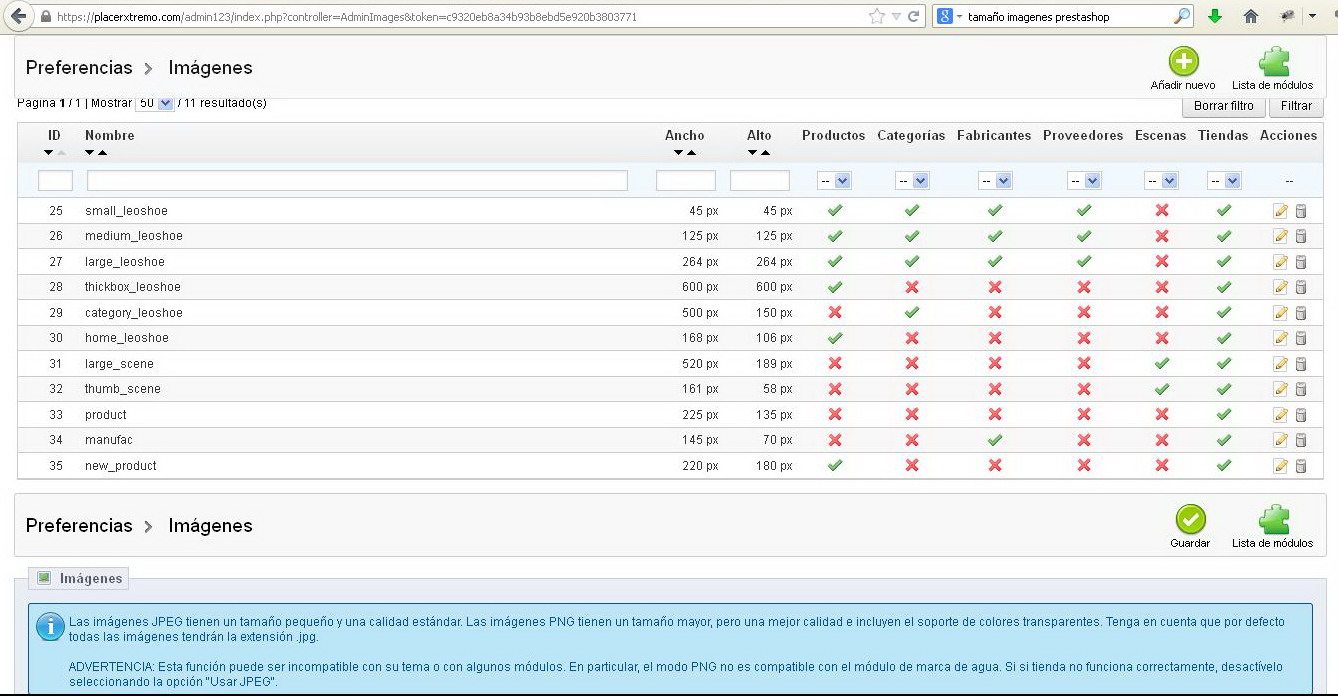The image size is (1338, 696).
Task: Open the search engine selector dropdown
Action: [949, 16]
